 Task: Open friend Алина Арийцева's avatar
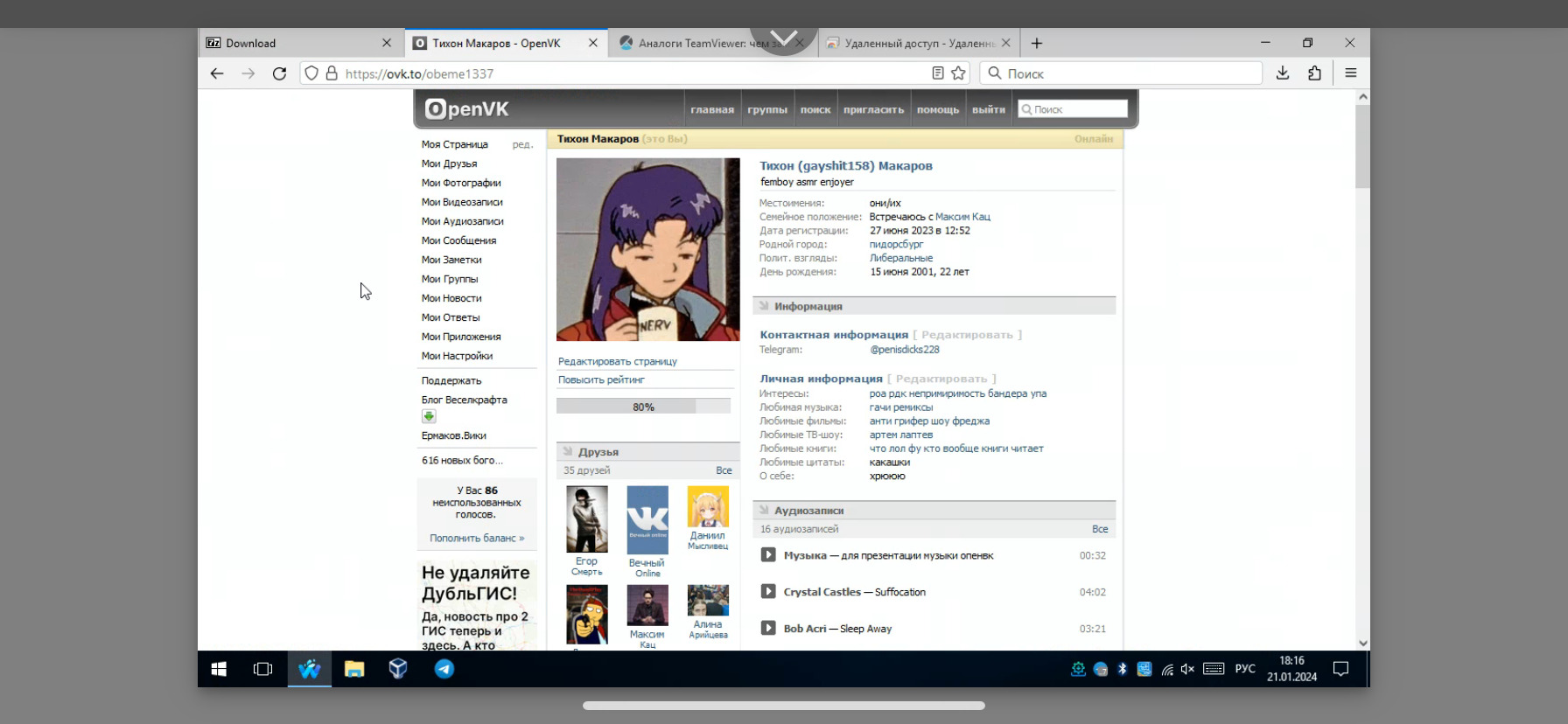click(708, 601)
